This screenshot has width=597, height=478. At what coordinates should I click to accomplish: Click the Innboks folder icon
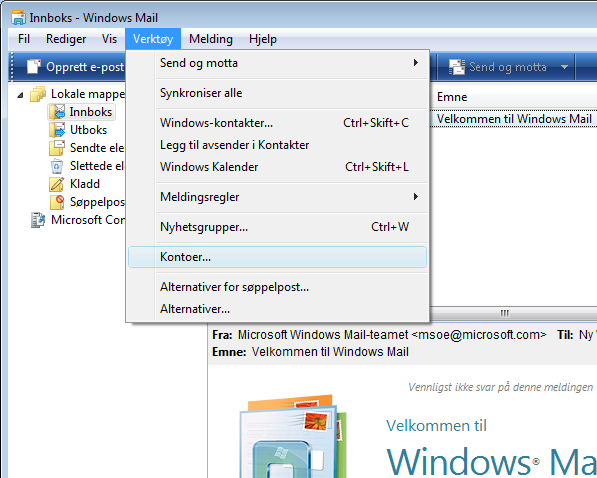(x=57, y=112)
